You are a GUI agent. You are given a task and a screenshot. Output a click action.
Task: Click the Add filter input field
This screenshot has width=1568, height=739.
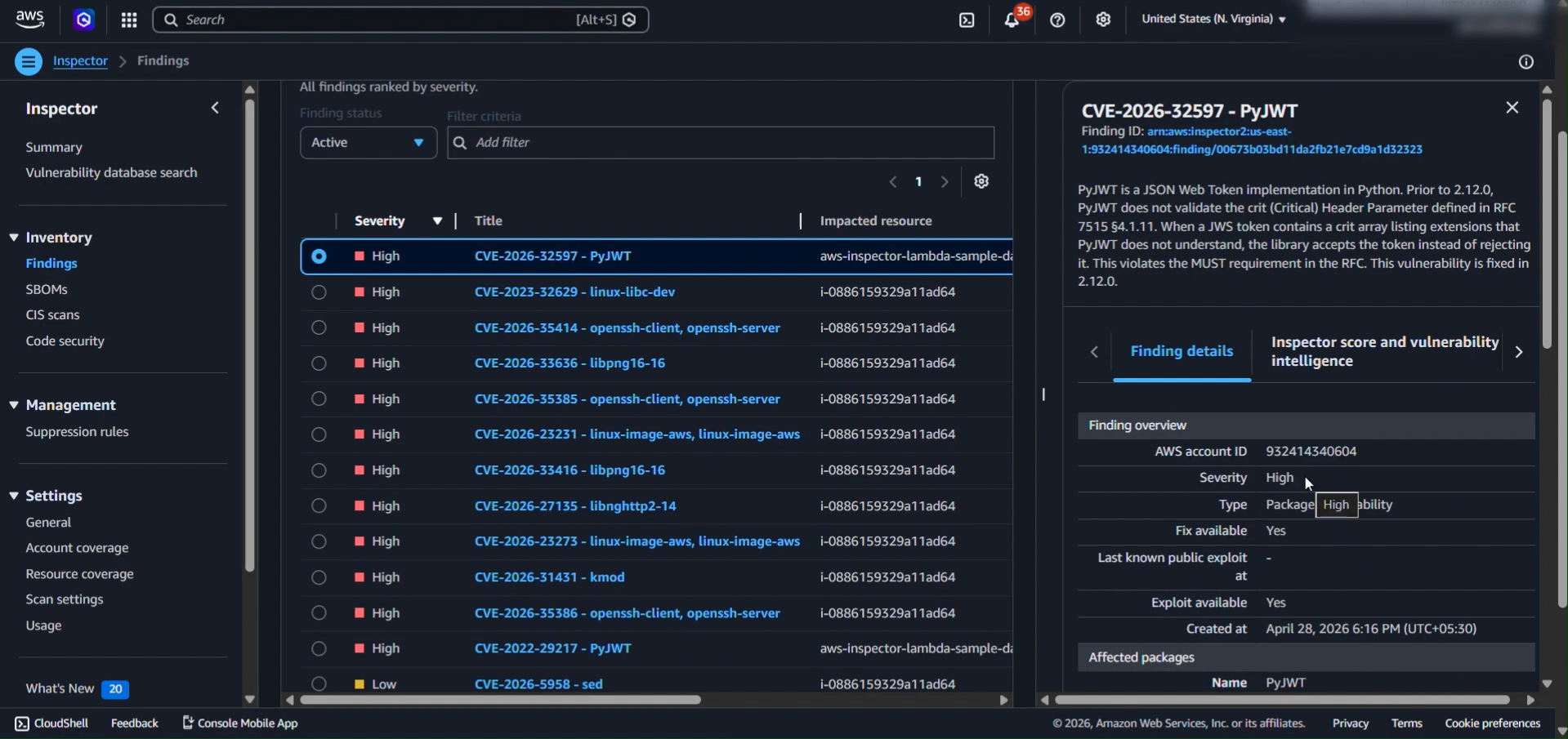coord(721,143)
